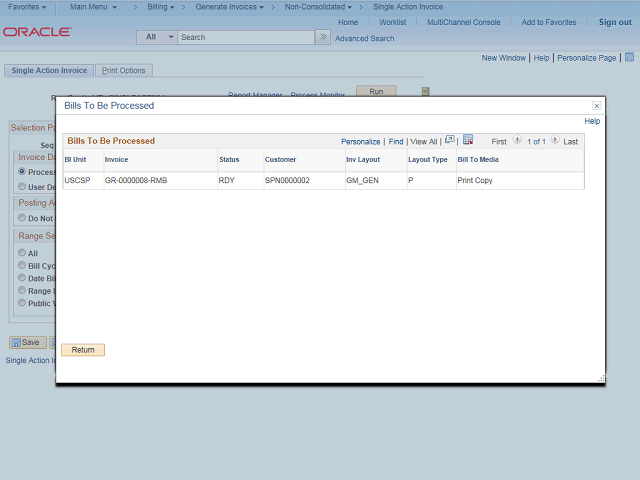Click the RDY status cell
The height and width of the screenshot is (480, 640).
(x=227, y=180)
